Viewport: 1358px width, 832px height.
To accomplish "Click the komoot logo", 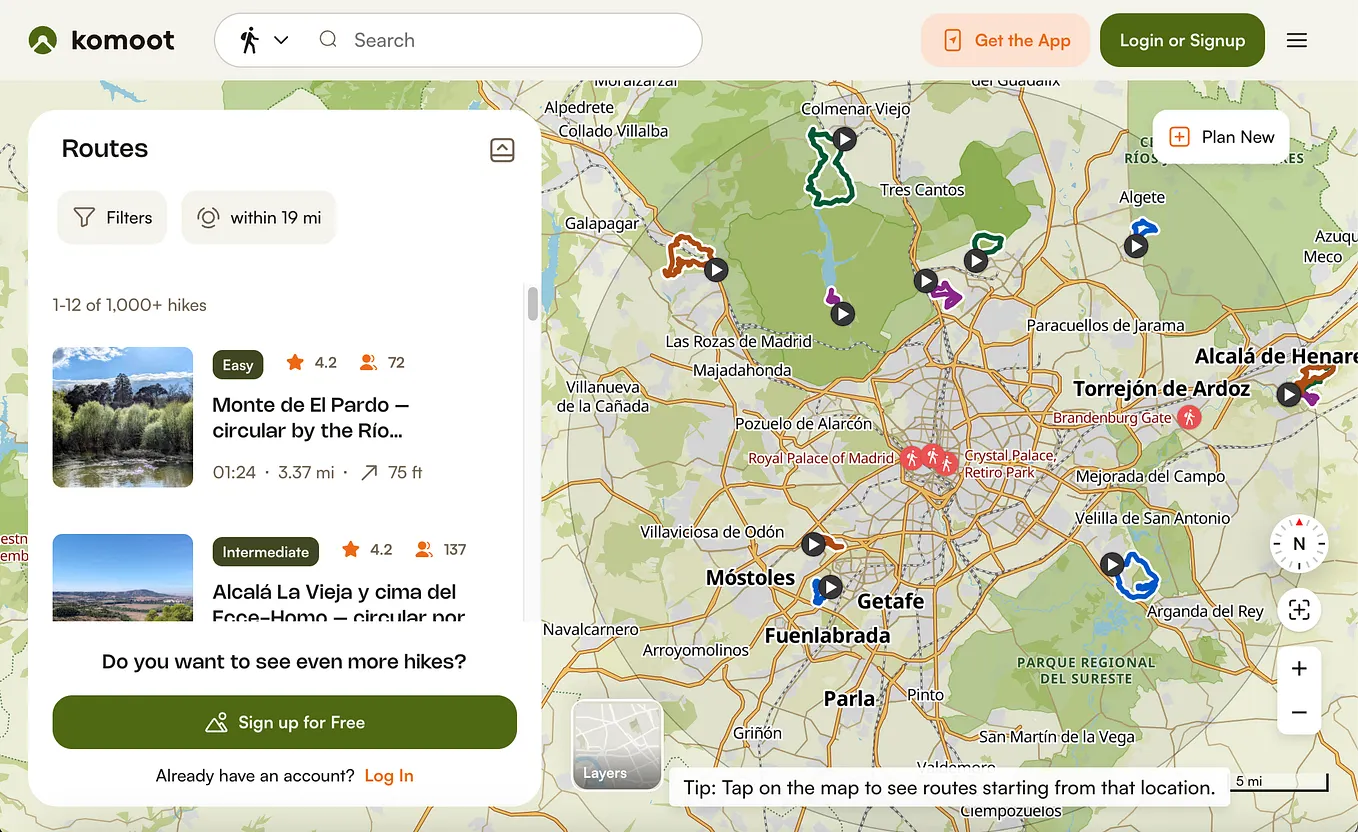I will 101,40.
